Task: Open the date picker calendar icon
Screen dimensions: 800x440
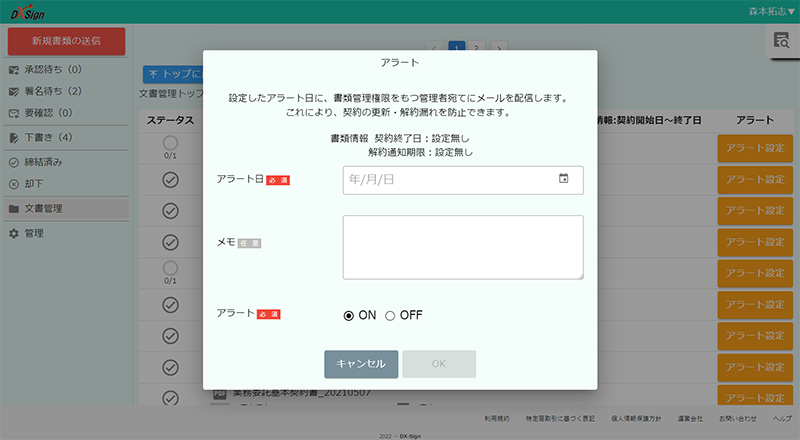Action: tap(563, 179)
